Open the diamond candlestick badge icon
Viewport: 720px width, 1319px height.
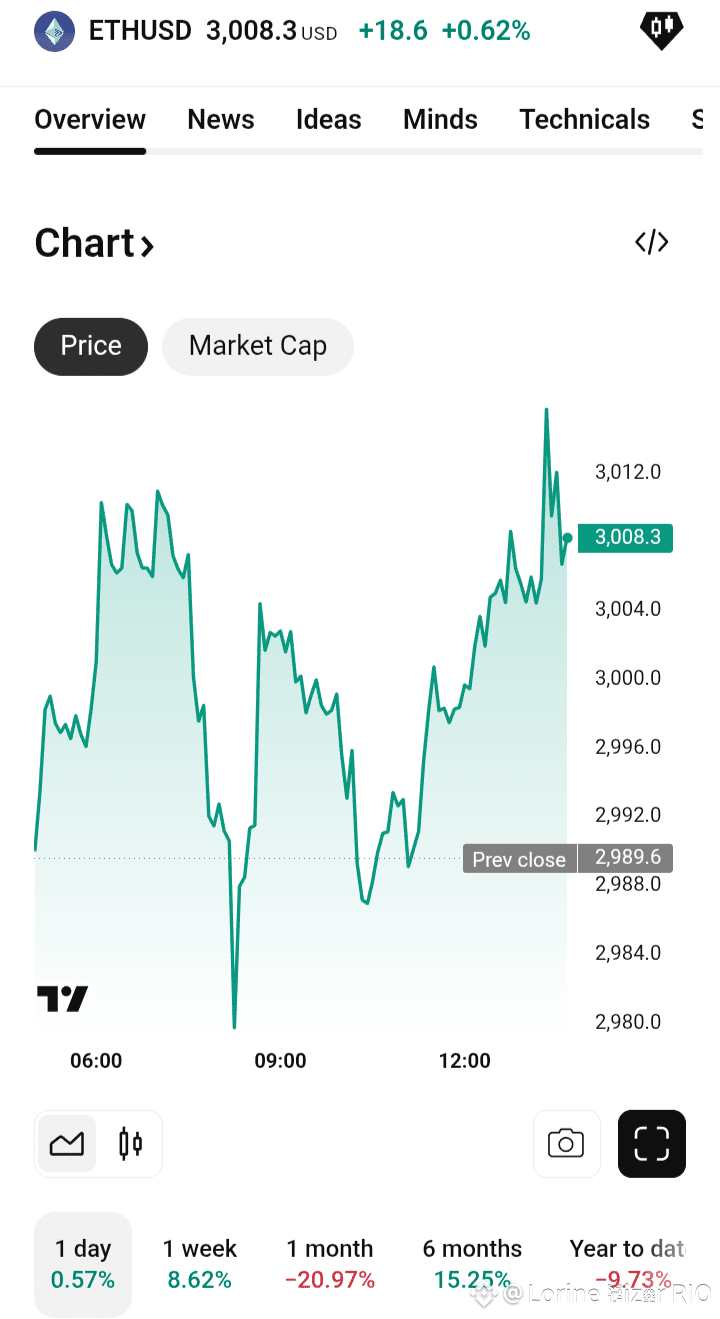[662, 30]
